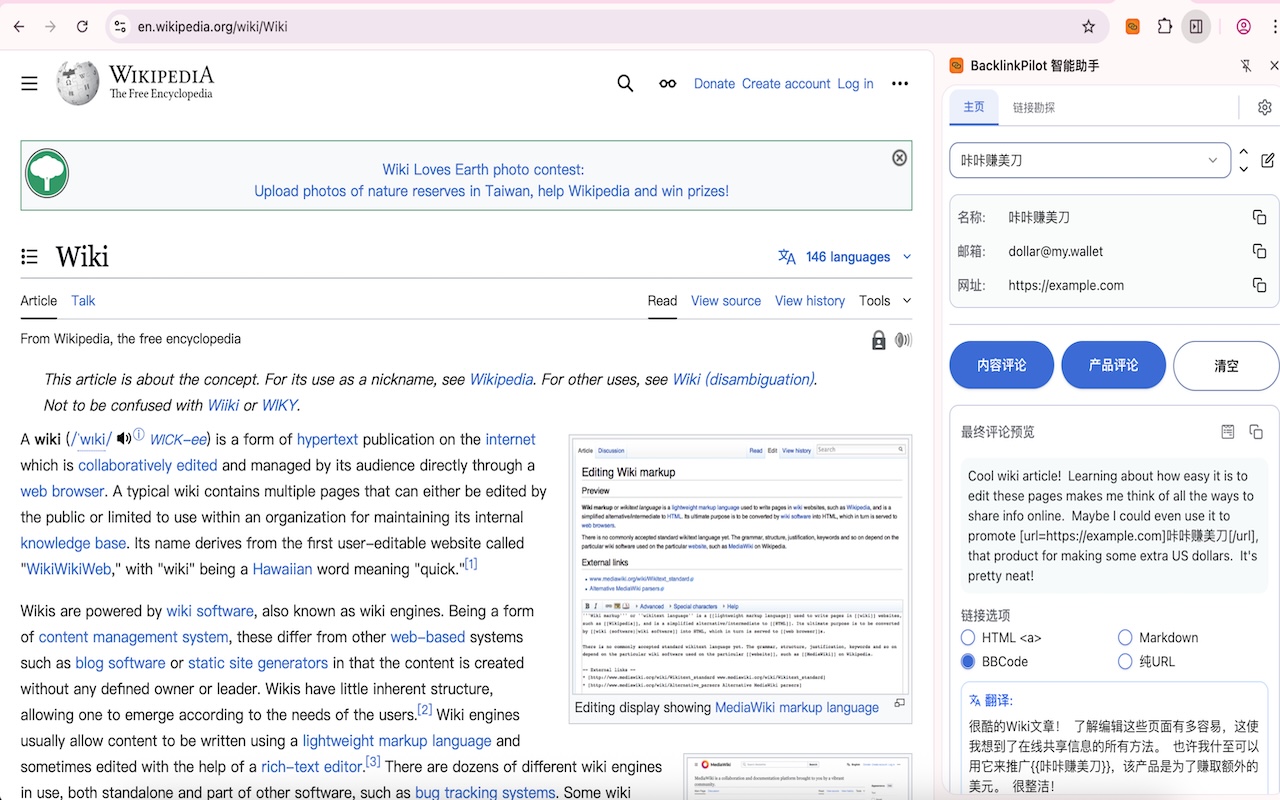This screenshot has width=1280, height=800.
Task: Copy the final comment preview text
Action: [x=1256, y=431]
